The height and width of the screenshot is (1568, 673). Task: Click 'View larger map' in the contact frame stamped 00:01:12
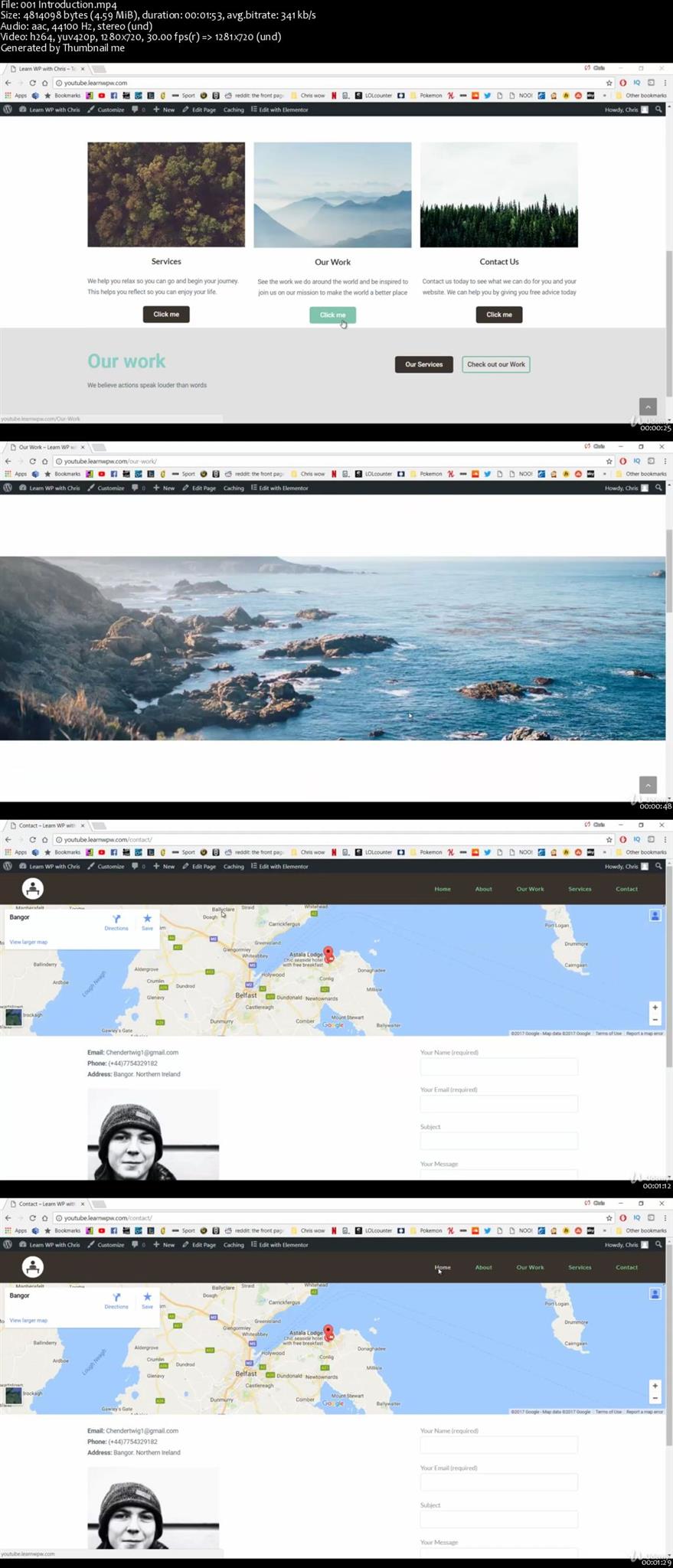[28, 942]
